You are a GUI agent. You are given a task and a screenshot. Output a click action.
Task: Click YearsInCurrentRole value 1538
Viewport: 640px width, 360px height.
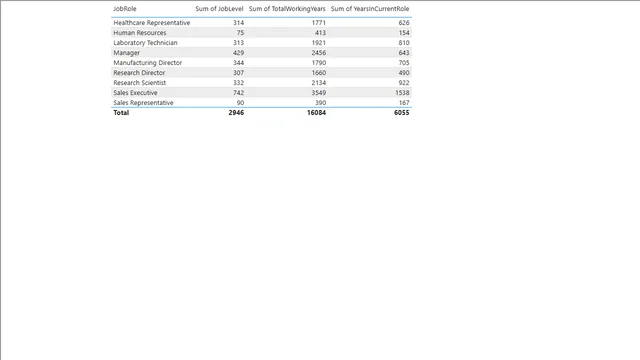pos(402,93)
